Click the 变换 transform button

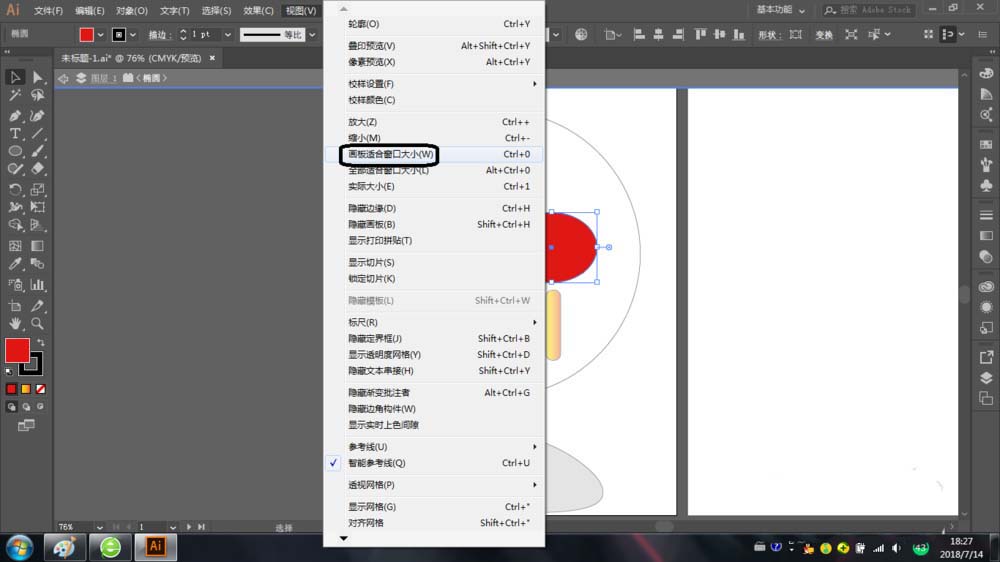click(823, 35)
